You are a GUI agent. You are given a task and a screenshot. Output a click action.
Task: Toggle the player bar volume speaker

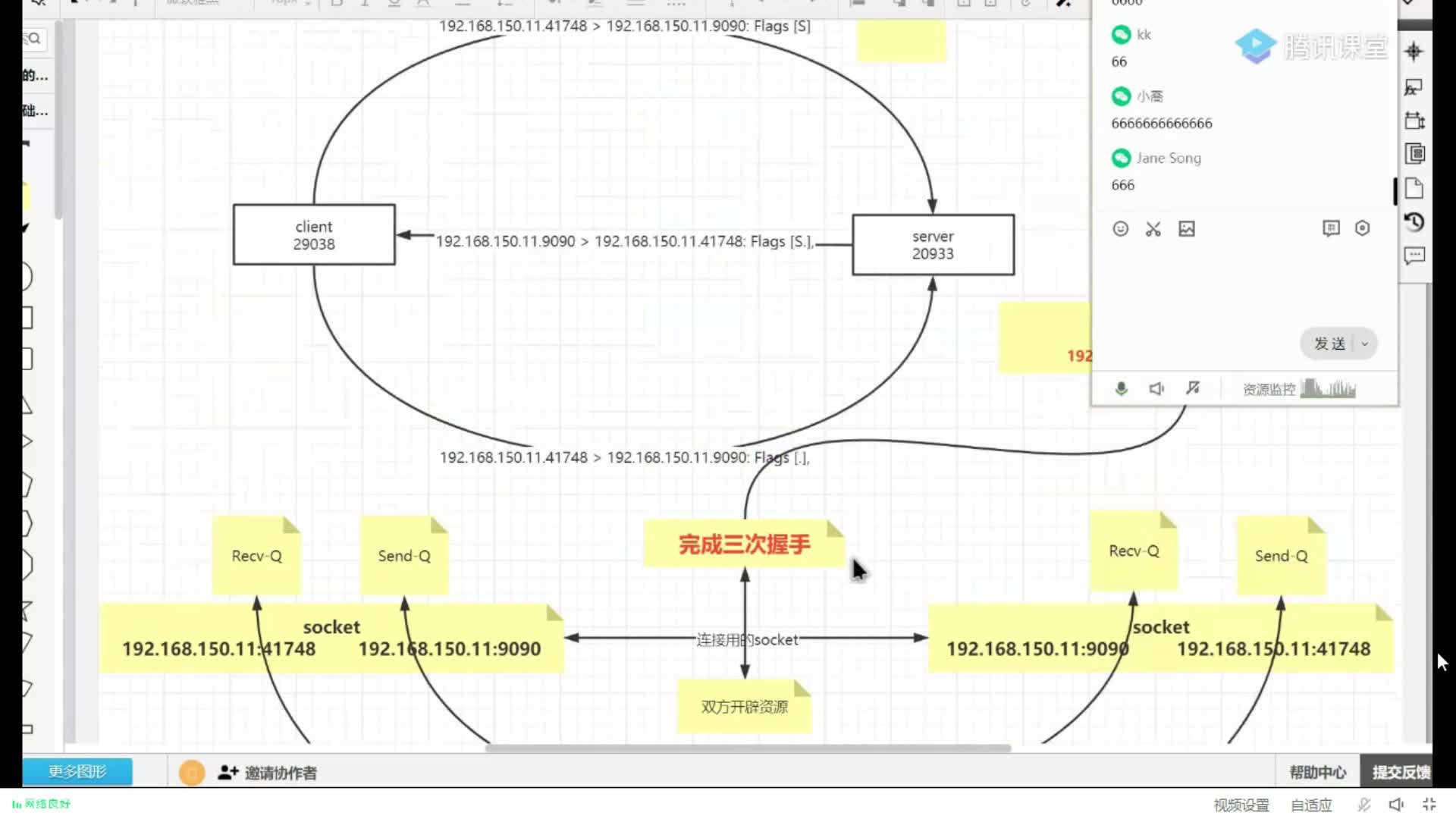1396,805
